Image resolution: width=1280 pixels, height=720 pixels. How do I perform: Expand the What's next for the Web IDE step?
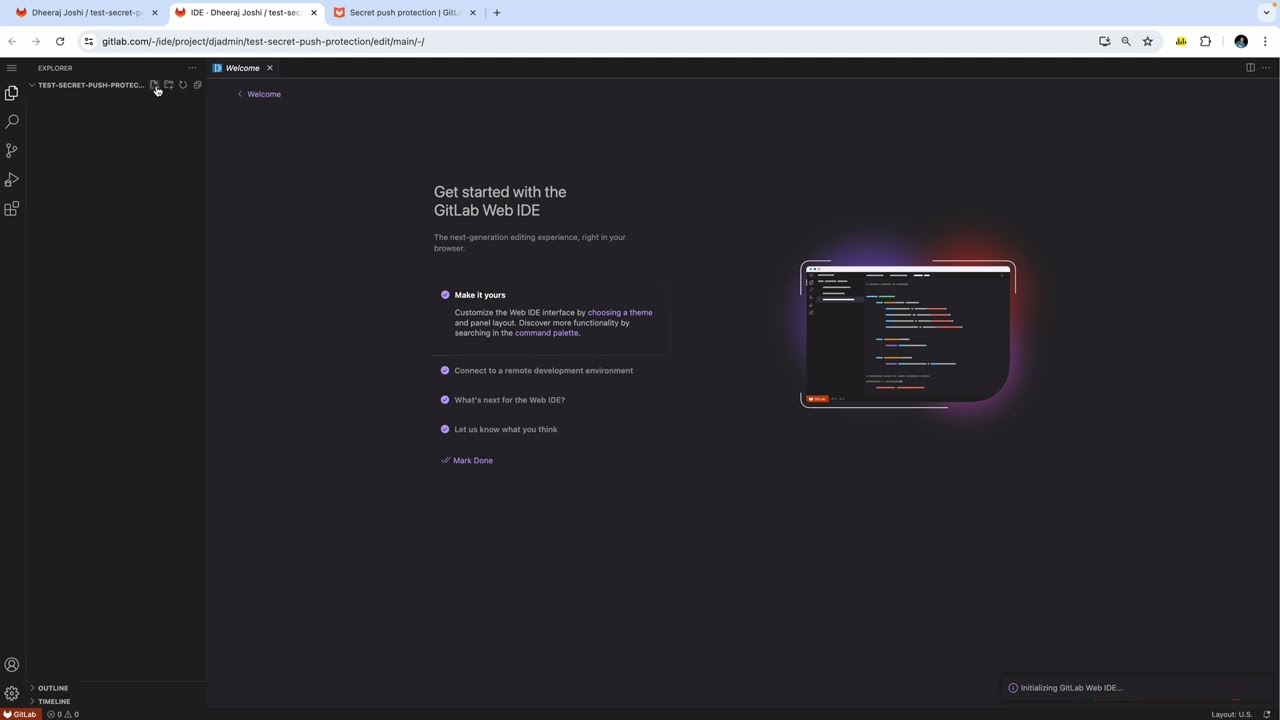(509, 400)
